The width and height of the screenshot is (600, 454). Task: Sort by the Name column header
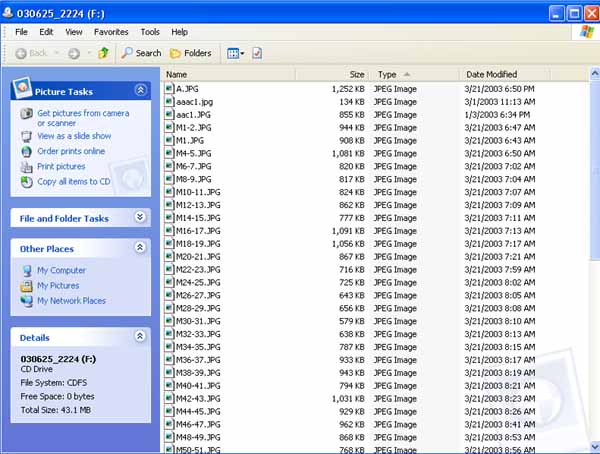tap(228, 74)
